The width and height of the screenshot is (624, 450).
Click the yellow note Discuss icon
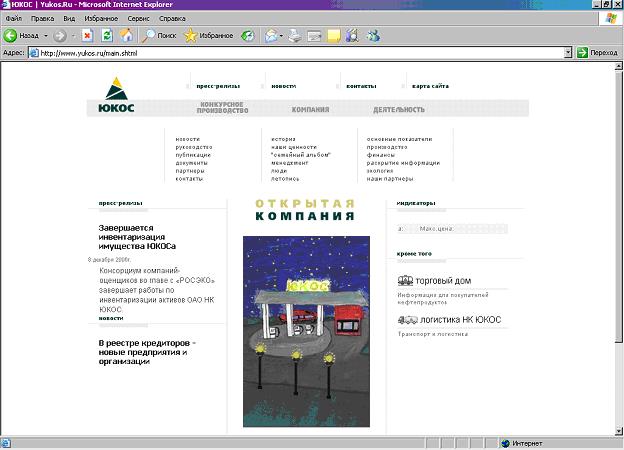point(333,36)
